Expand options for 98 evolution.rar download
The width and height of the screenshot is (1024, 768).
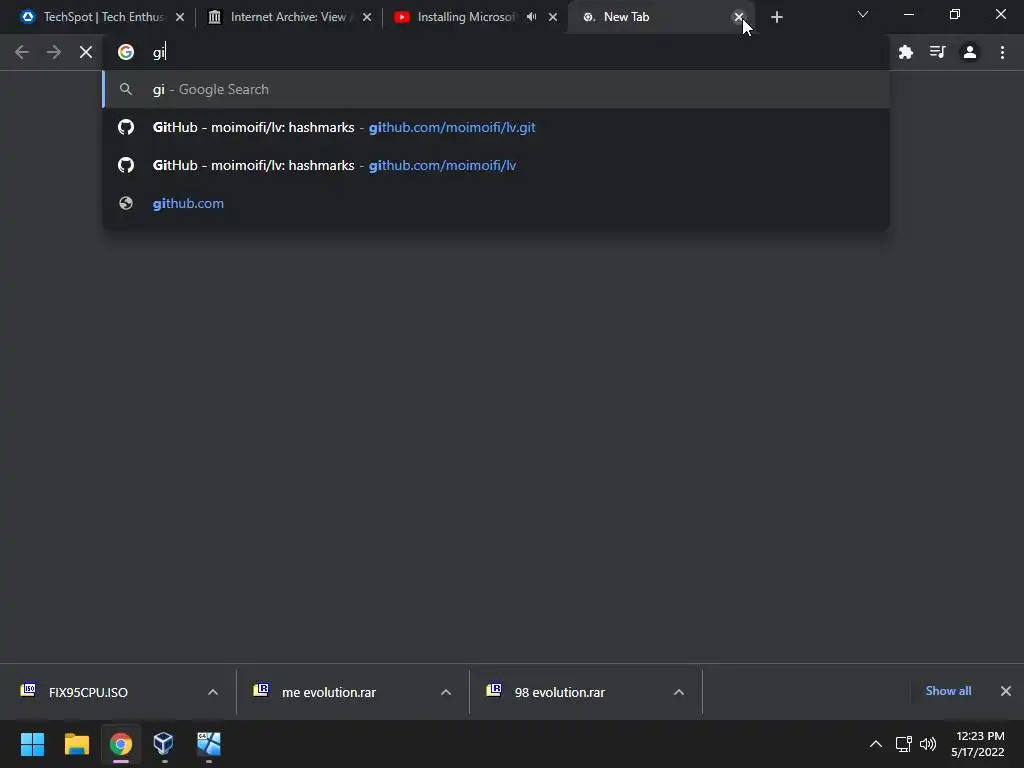coord(679,692)
